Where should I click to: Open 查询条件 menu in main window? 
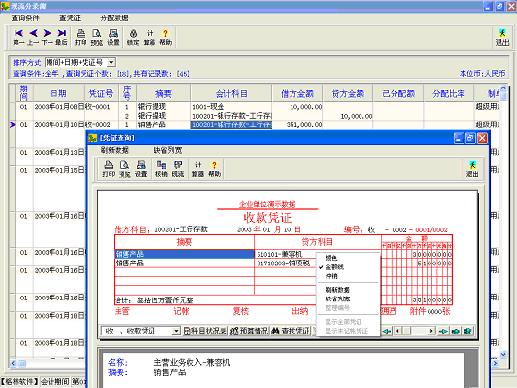[25, 18]
